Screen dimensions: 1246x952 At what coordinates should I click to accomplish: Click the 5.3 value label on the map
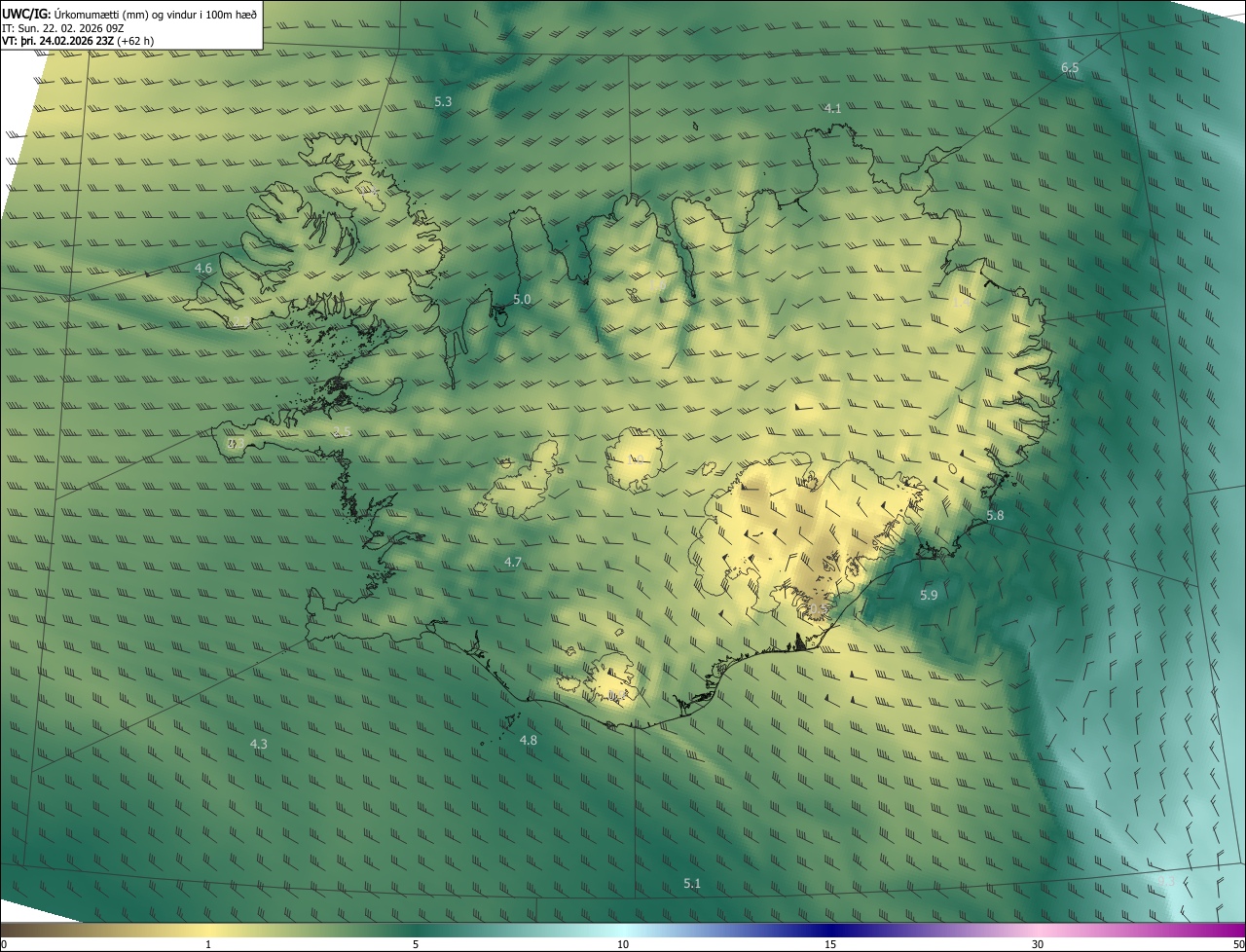click(443, 101)
